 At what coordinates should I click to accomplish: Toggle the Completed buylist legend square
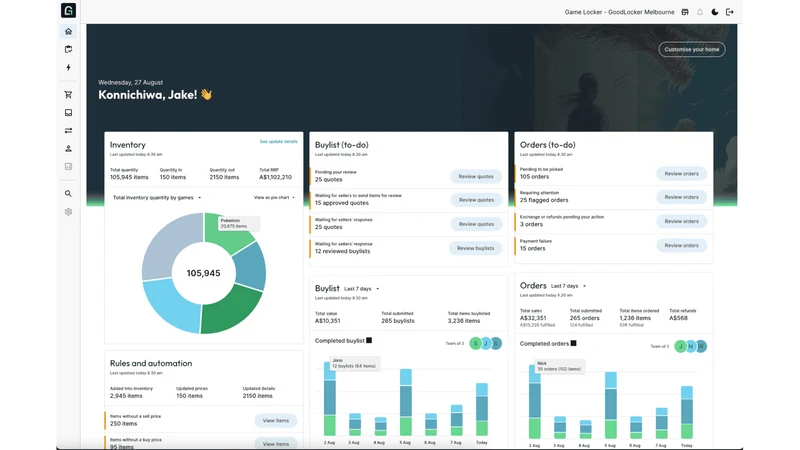pyautogui.click(x=369, y=340)
